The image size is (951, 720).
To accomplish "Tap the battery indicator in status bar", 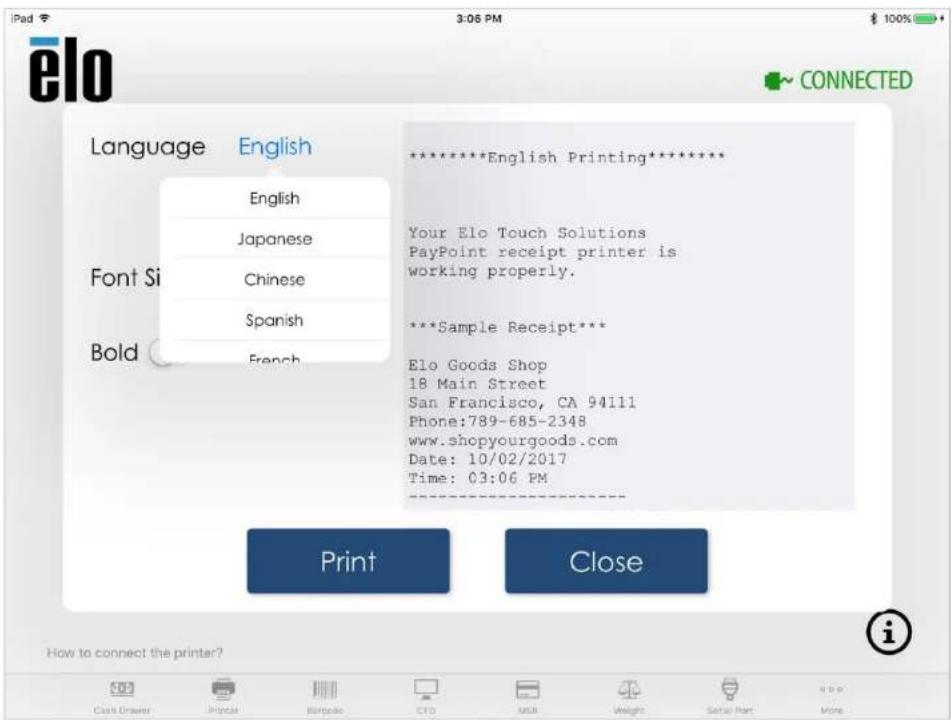I will click(x=926, y=19).
